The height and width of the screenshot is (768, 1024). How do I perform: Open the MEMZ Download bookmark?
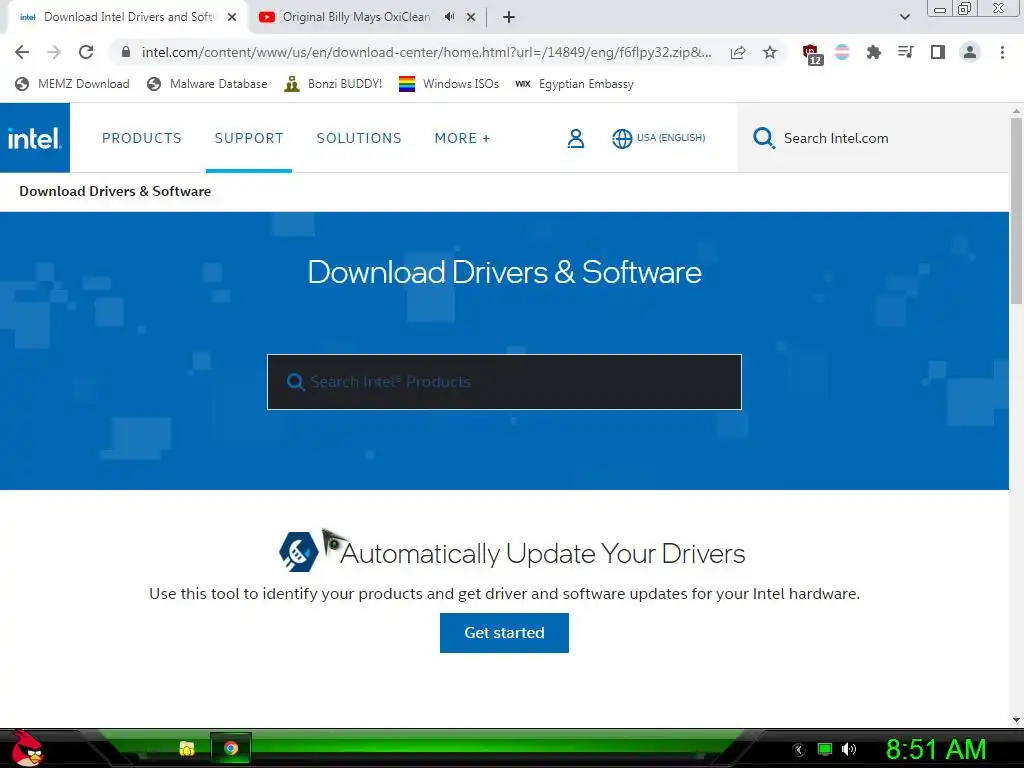pos(72,84)
